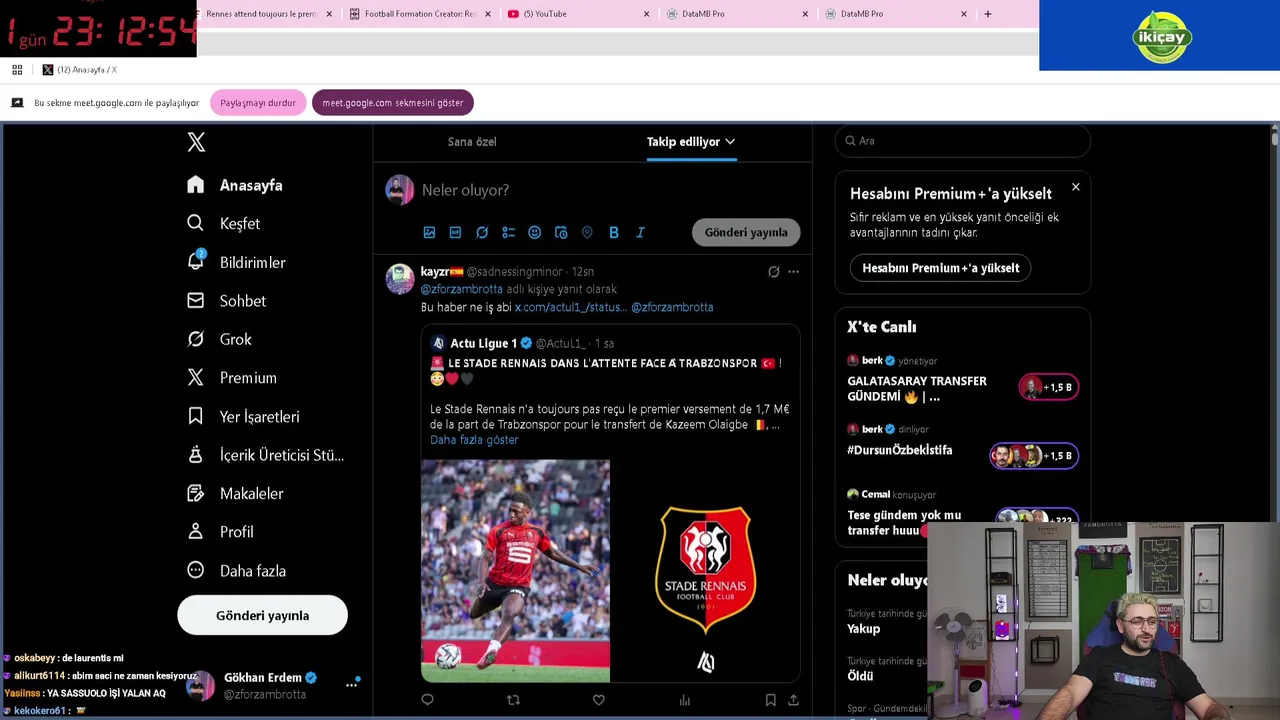Click Paylaşmayı durdur button
Image resolution: width=1280 pixels, height=720 pixels.
258,103
